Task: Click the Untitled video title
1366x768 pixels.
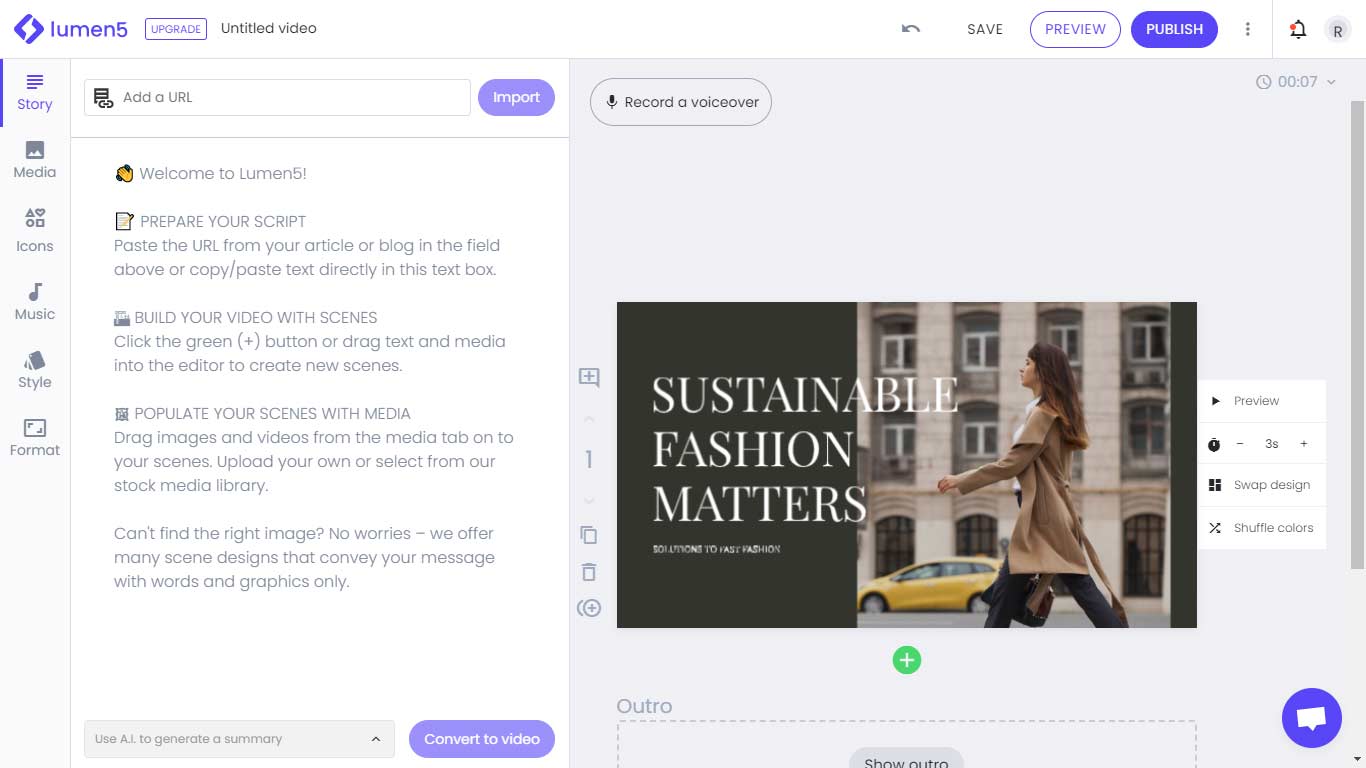Action: coord(269,28)
